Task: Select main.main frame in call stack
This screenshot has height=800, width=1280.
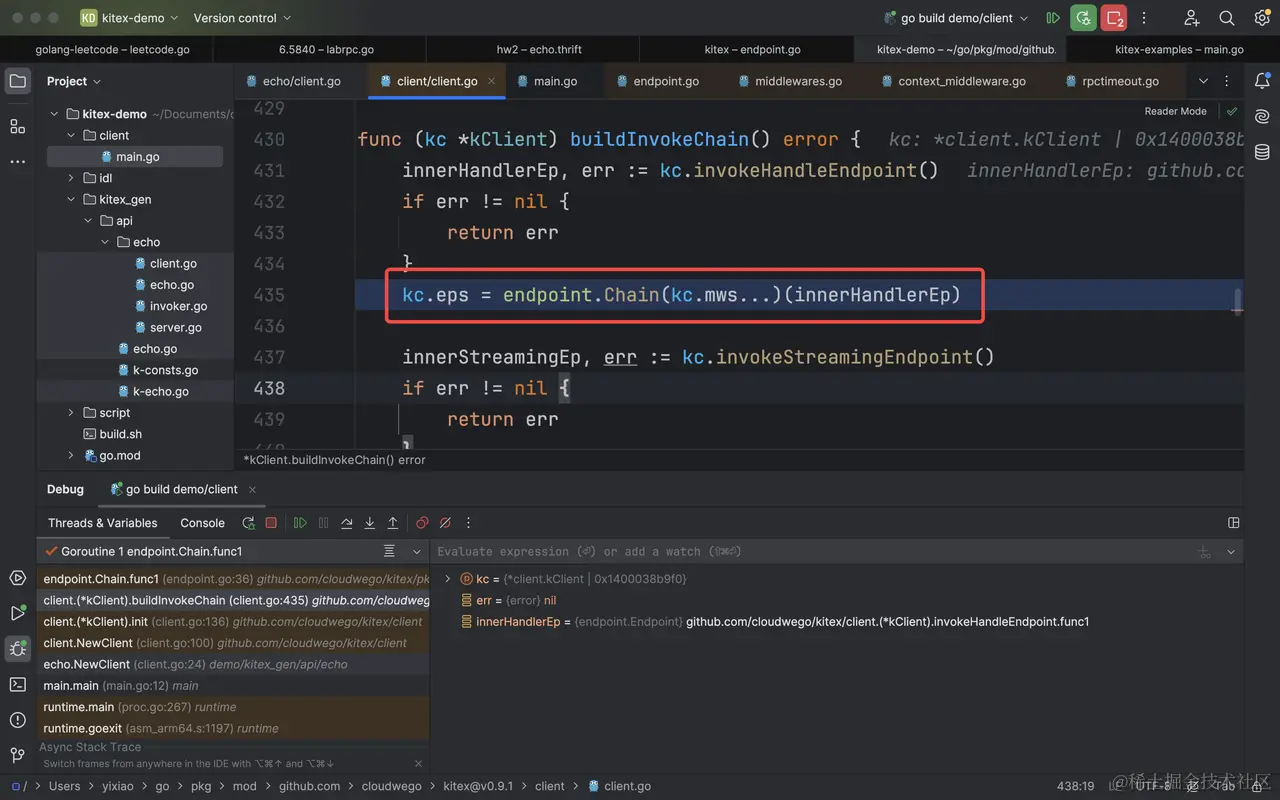Action: tap(235, 686)
